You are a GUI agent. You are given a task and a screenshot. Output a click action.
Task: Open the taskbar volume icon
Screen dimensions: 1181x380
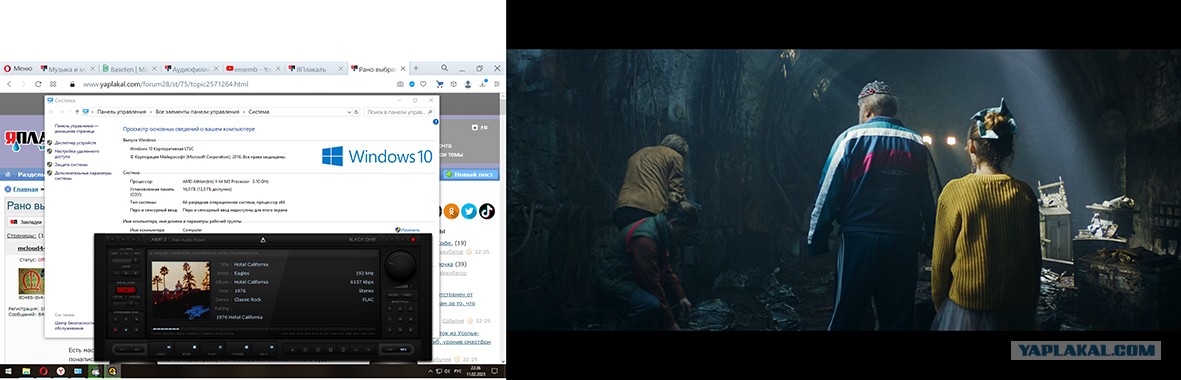click(447, 371)
